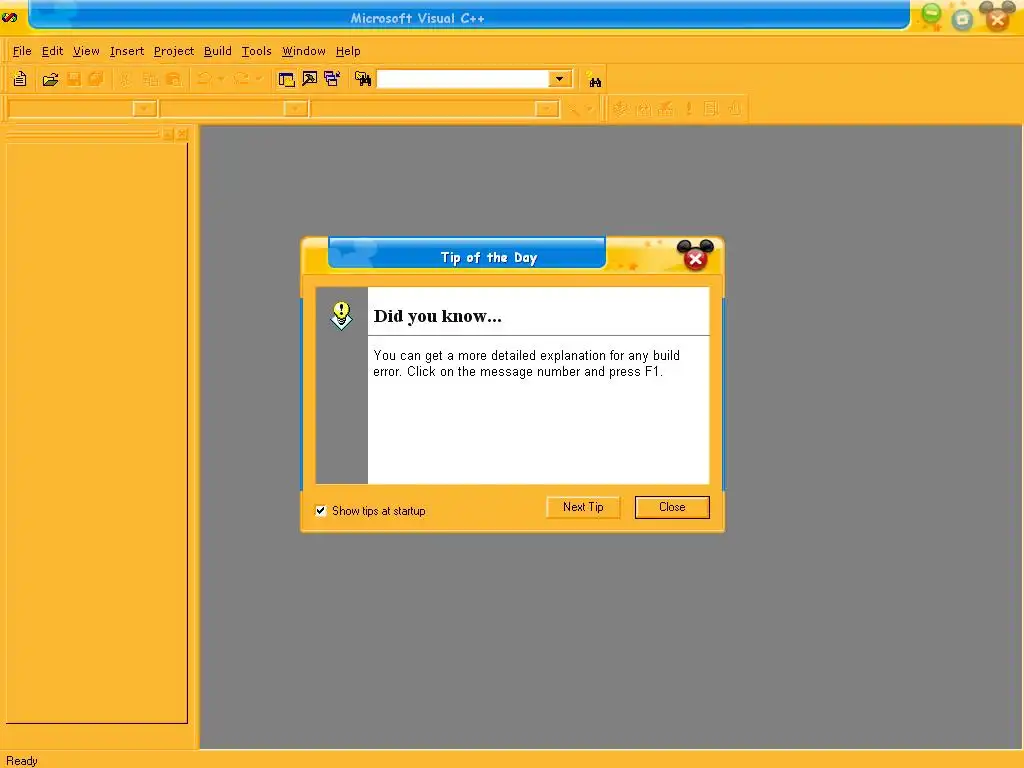
Task: Click the Go debug icon
Action: coord(711,109)
